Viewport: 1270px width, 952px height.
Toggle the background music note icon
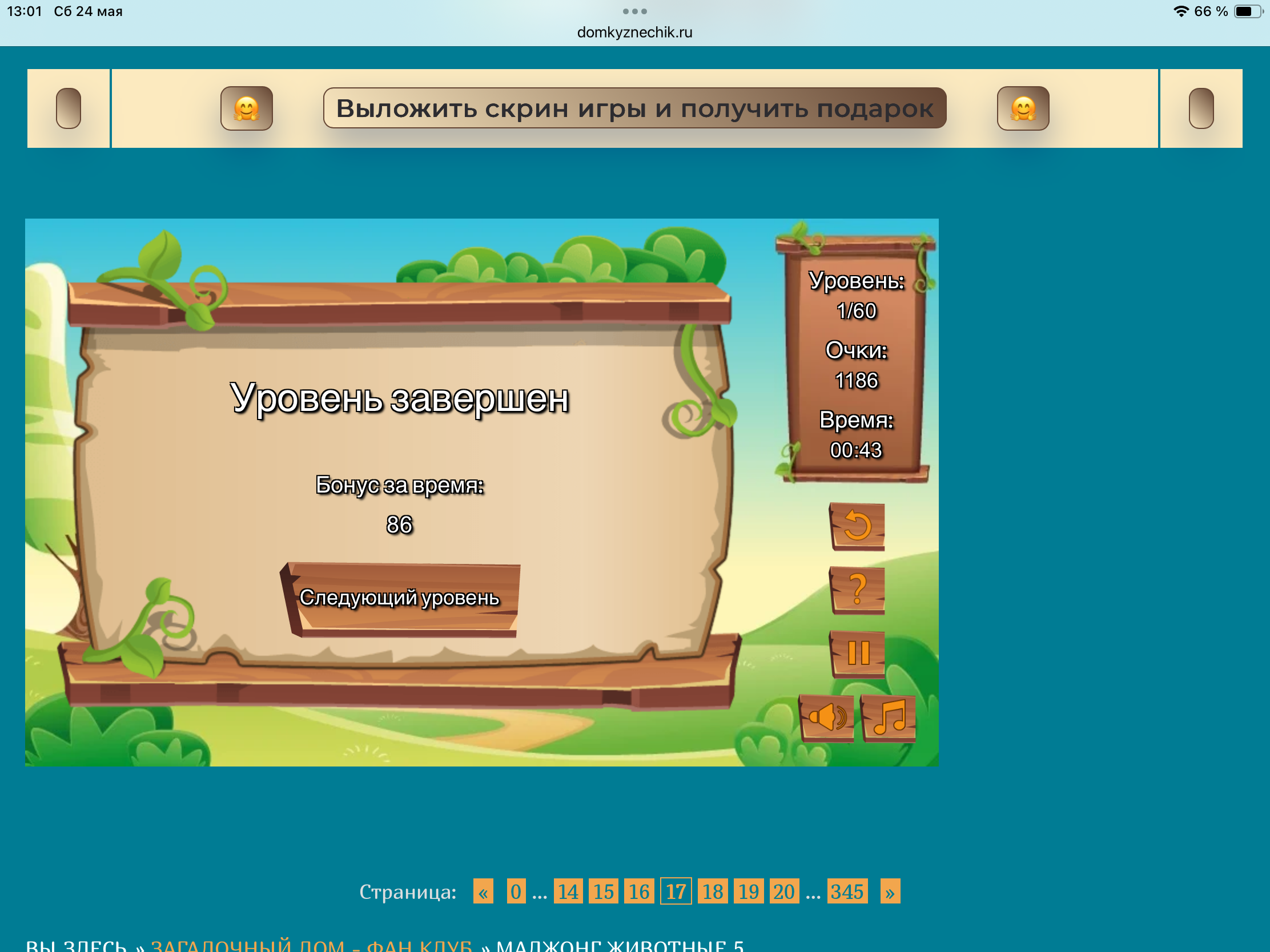coord(889,717)
